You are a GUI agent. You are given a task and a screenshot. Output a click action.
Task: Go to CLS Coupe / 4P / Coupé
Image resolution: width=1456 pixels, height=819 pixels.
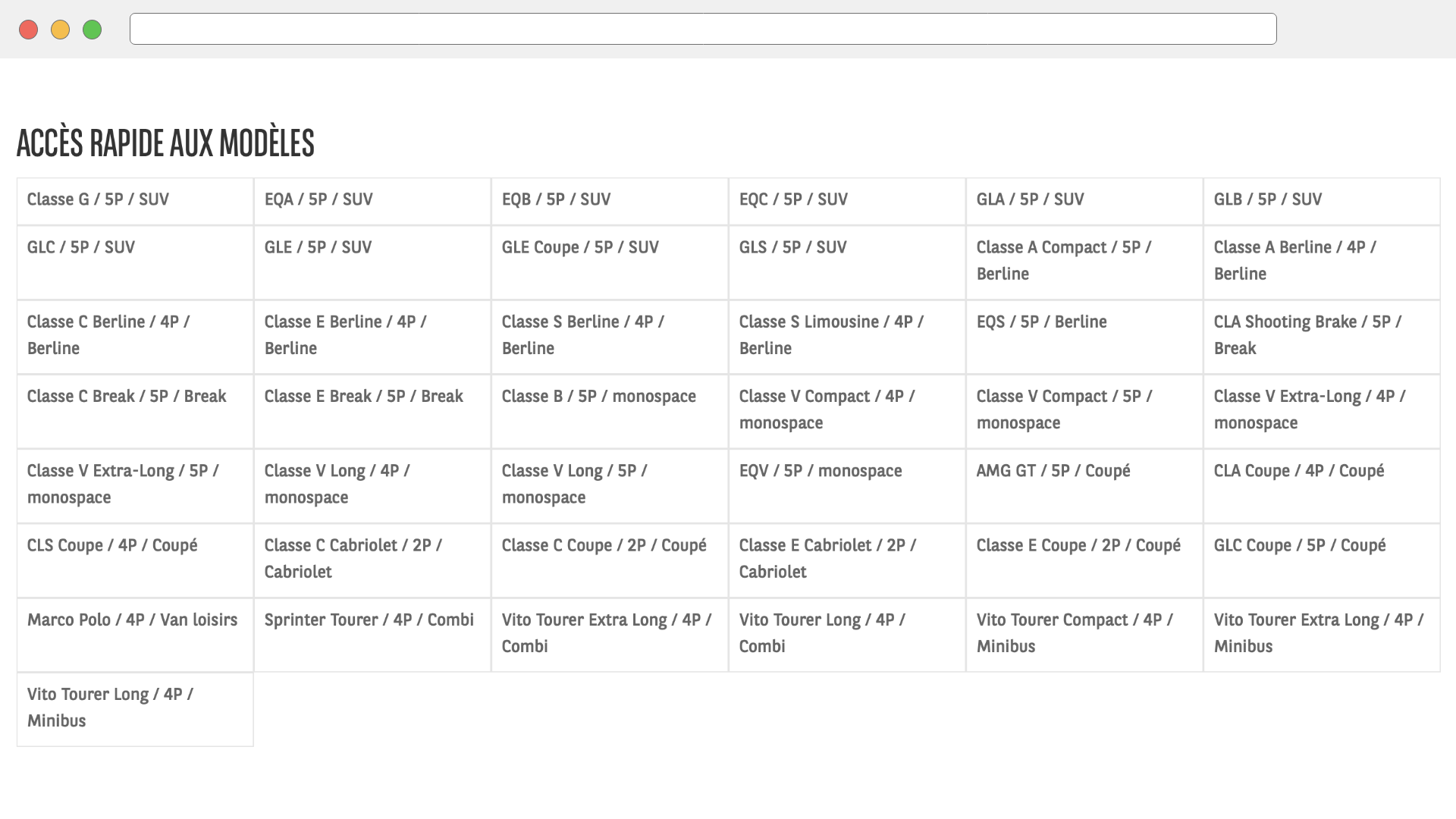[112, 545]
